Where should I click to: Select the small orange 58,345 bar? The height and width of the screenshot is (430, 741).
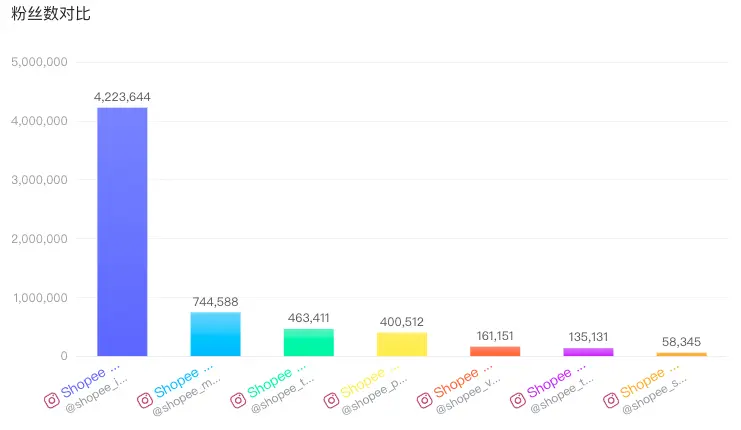click(x=682, y=354)
